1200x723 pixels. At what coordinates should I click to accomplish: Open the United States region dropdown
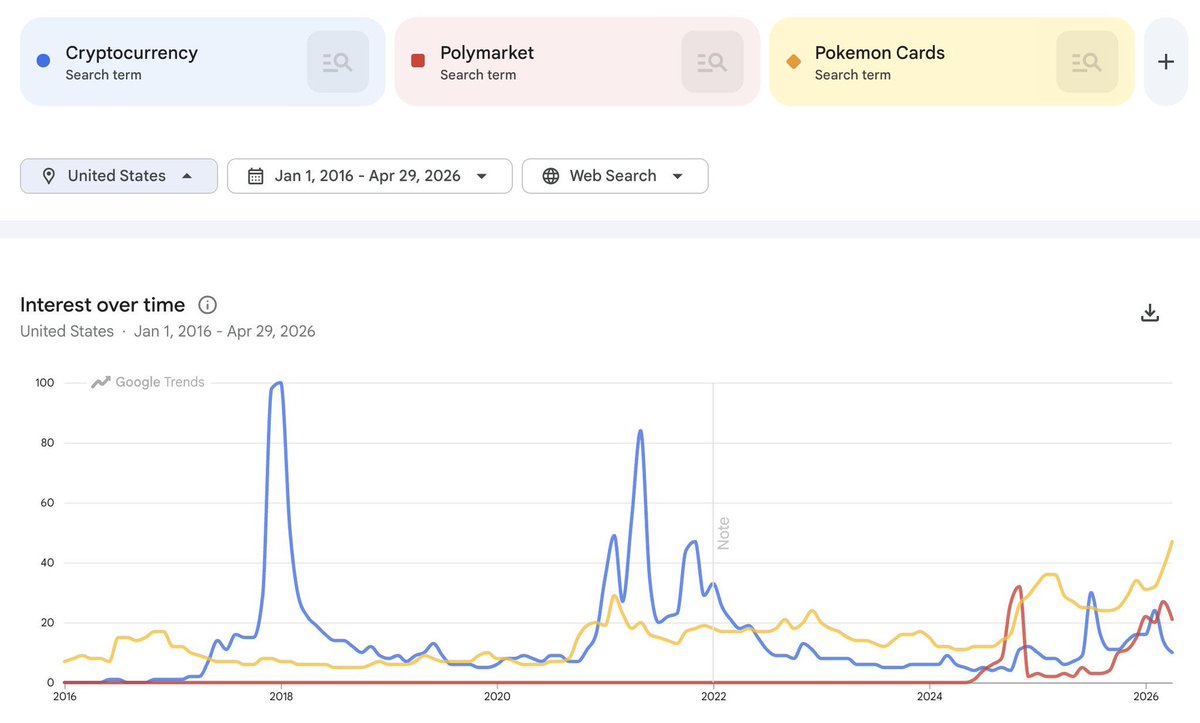click(119, 176)
